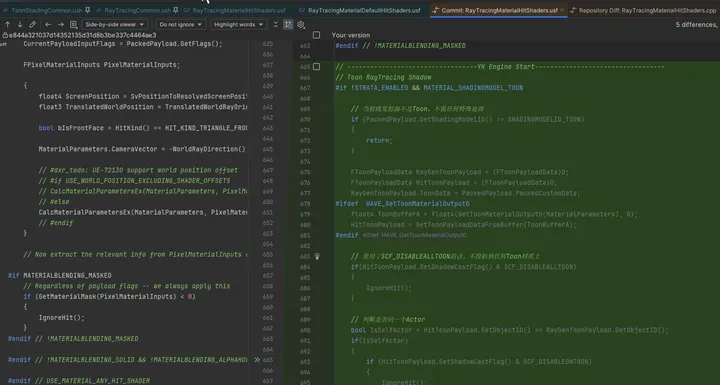Click the pencil edit source icon
The width and height of the screenshot is (720, 385).
point(32,24)
